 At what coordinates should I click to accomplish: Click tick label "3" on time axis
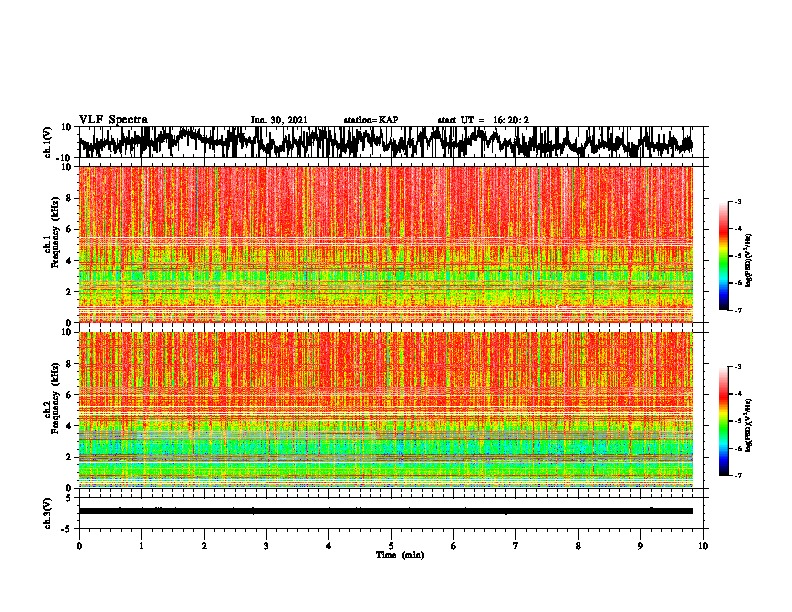point(266,546)
